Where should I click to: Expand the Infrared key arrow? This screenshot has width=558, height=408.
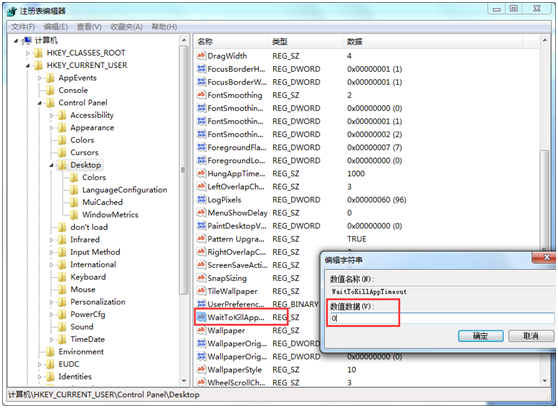[51, 240]
